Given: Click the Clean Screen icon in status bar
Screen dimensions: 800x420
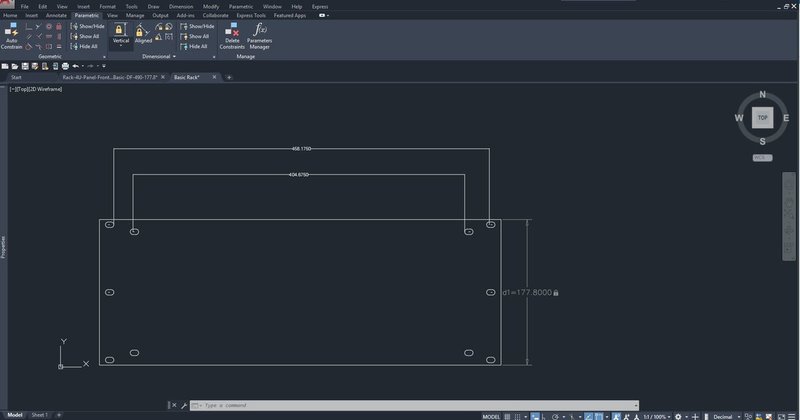Looking at the screenshot, I should click(x=782, y=416).
